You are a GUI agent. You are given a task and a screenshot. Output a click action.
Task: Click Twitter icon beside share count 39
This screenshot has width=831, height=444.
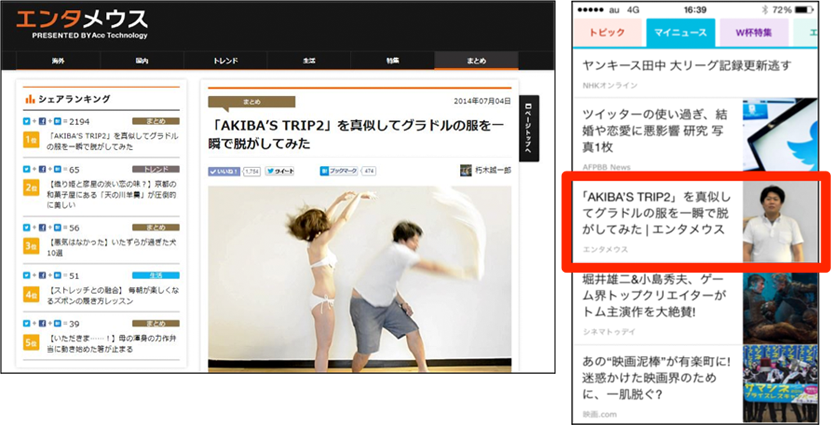click(26, 324)
